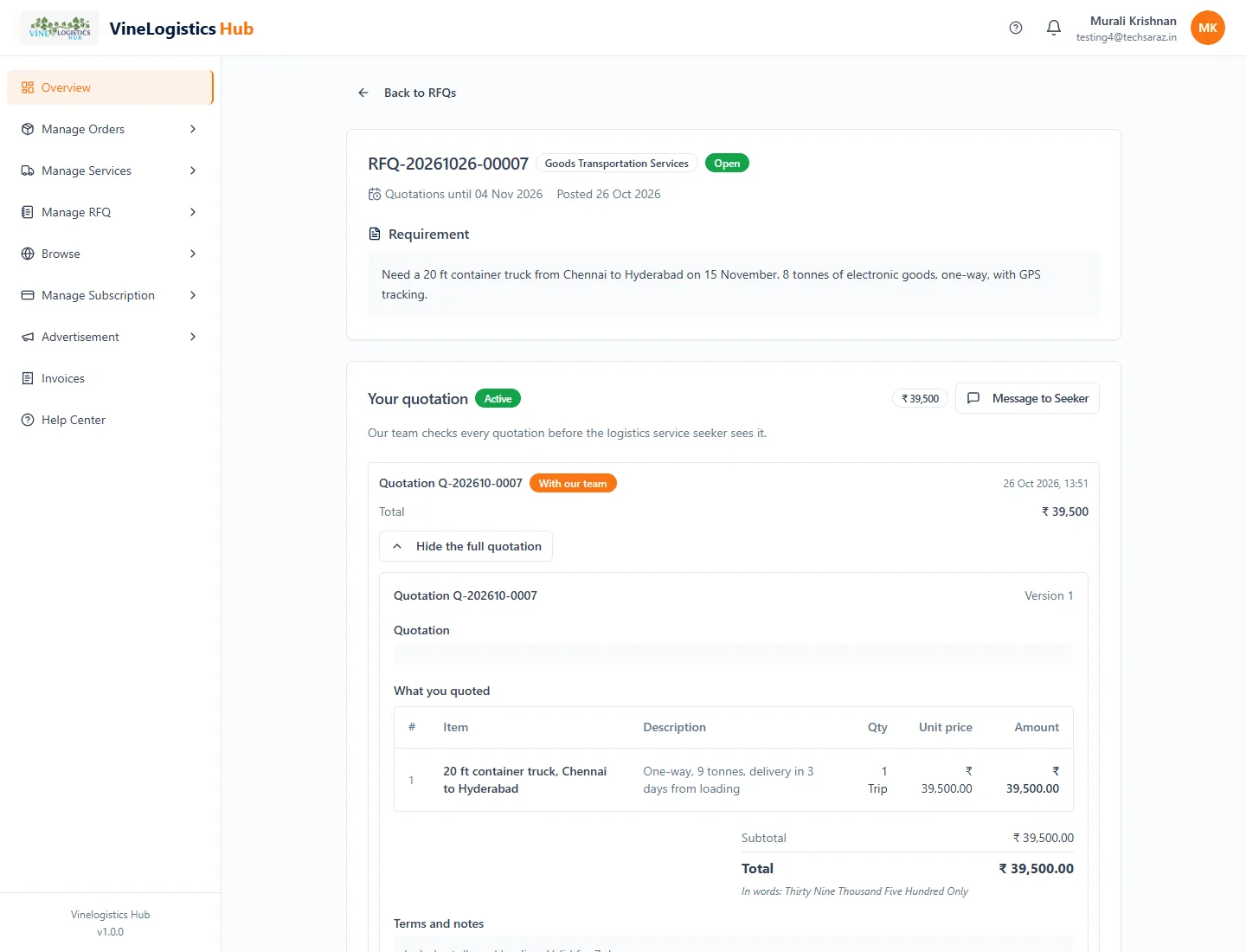This screenshot has height=952, width=1246.
Task: Click the ₹ 39,500 price chip
Action: click(x=920, y=399)
